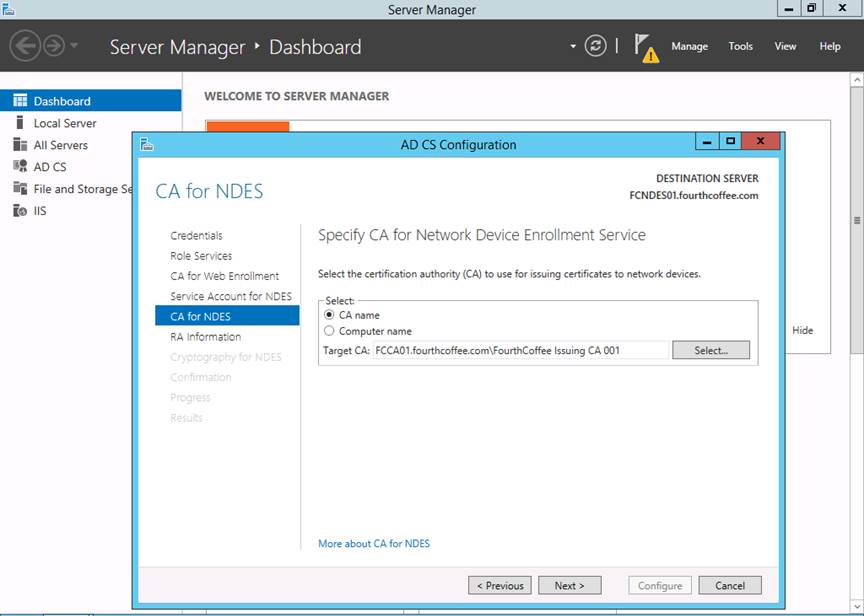
Task: Select the CA name radio button
Action: [329, 315]
